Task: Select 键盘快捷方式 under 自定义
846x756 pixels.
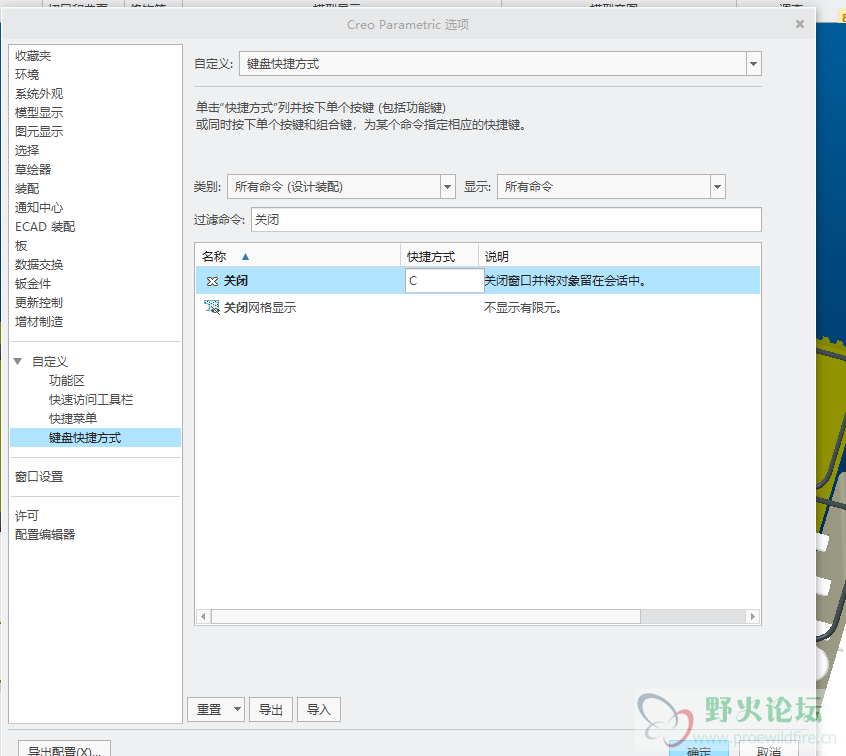Action: 95,438
